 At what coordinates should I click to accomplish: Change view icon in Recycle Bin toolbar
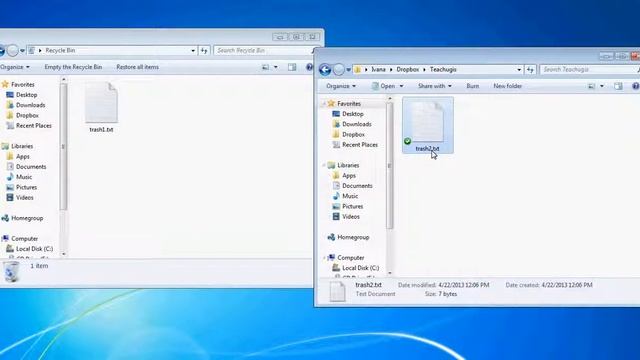coord(265,67)
